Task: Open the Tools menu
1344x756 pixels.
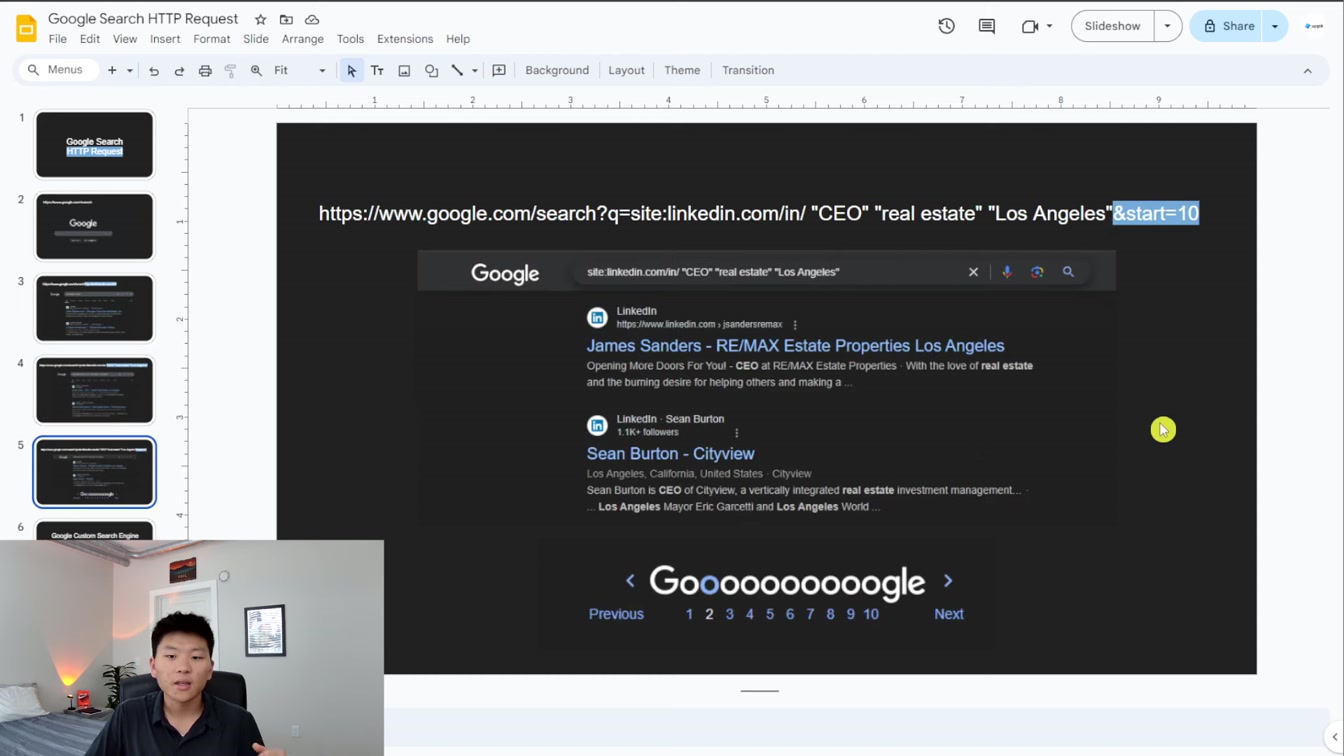Action: pos(350,39)
